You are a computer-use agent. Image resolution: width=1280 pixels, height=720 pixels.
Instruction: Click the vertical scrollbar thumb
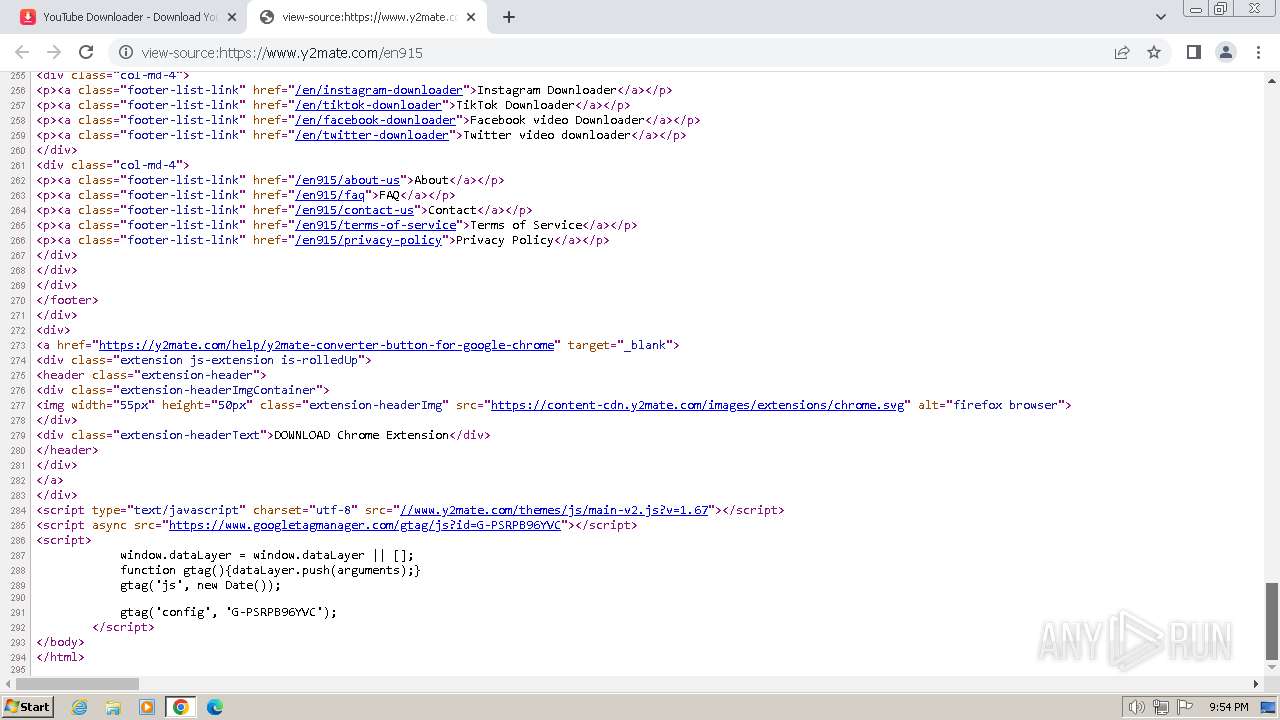pos(1272,620)
